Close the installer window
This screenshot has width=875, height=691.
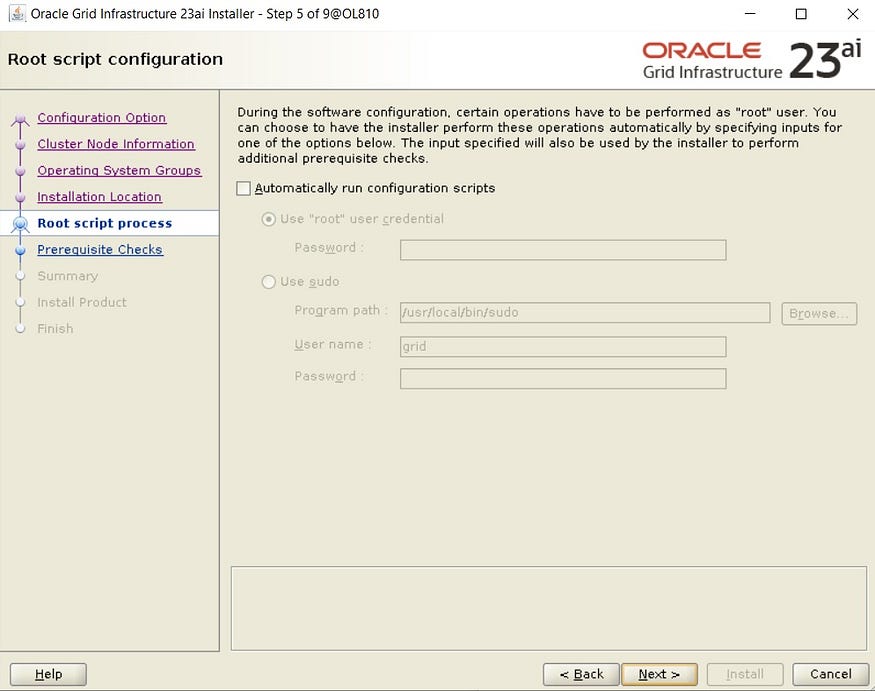click(x=852, y=13)
